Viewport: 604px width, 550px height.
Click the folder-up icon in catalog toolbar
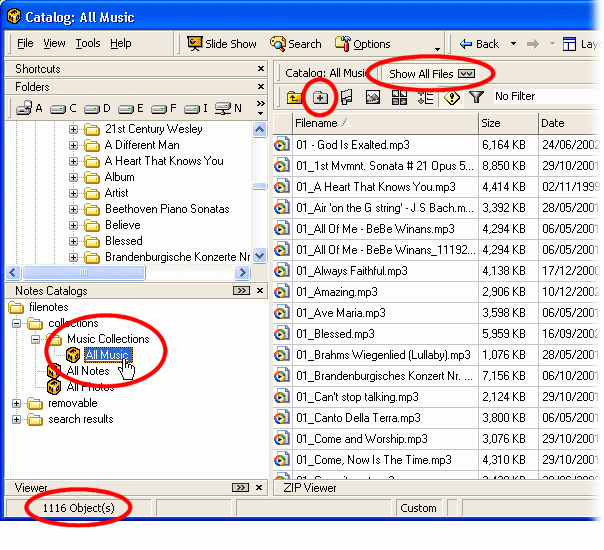point(295,97)
